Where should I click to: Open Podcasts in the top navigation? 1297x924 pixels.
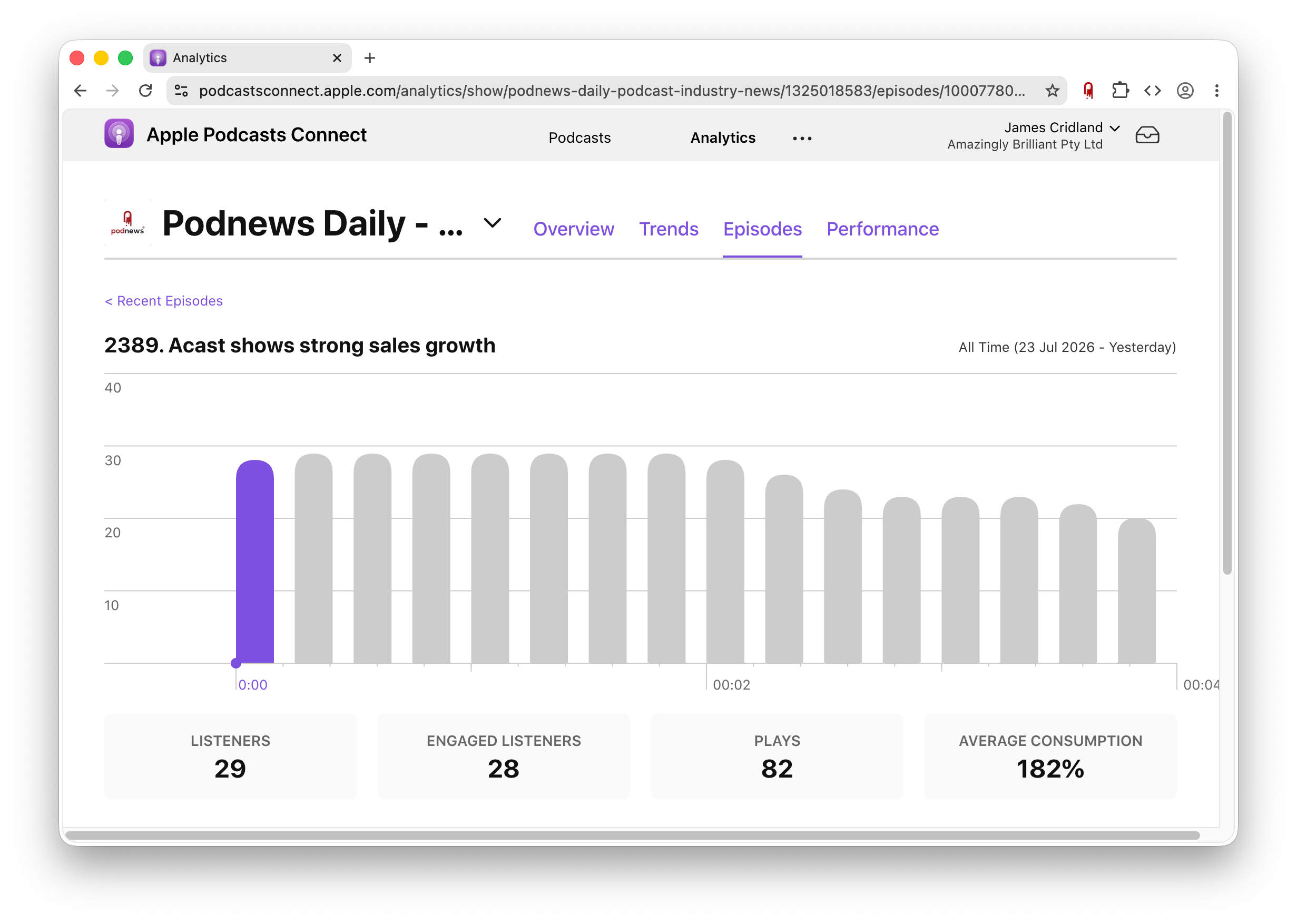click(x=579, y=137)
